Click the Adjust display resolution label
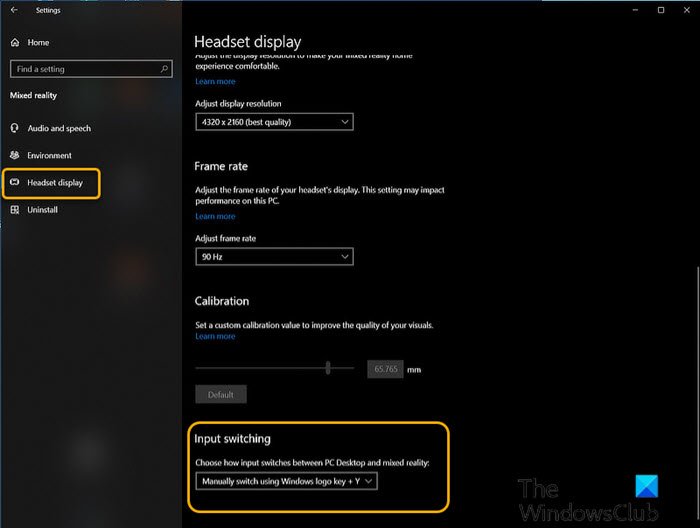The height and width of the screenshot is (528, 700). click(238, 104)
